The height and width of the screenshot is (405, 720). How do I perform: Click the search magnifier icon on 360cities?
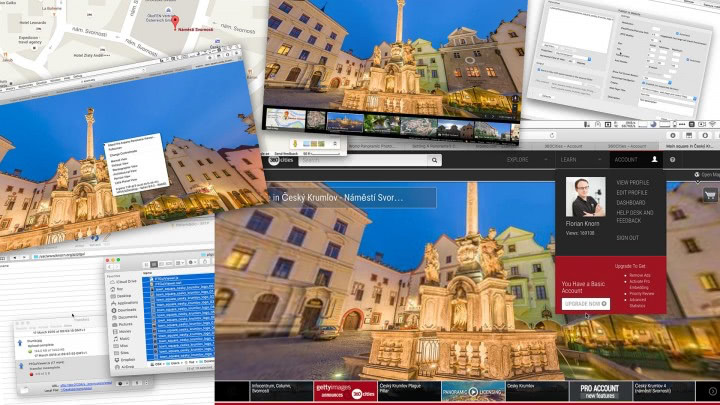pyautogui.click(x=435, y=160)
